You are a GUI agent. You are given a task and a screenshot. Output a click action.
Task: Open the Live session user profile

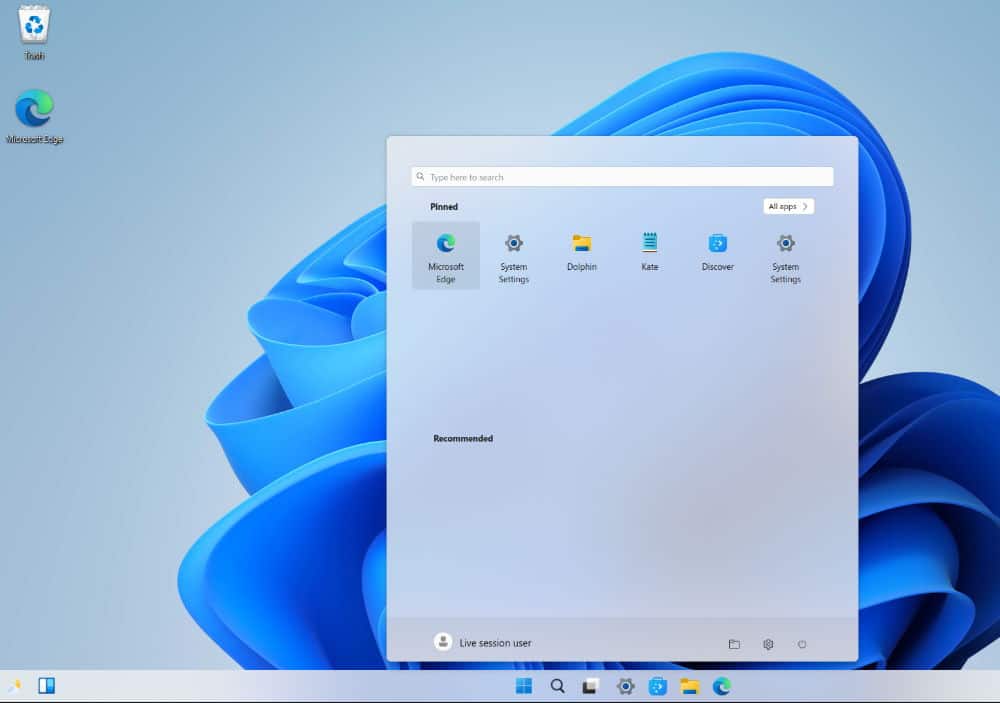[482, 642]
